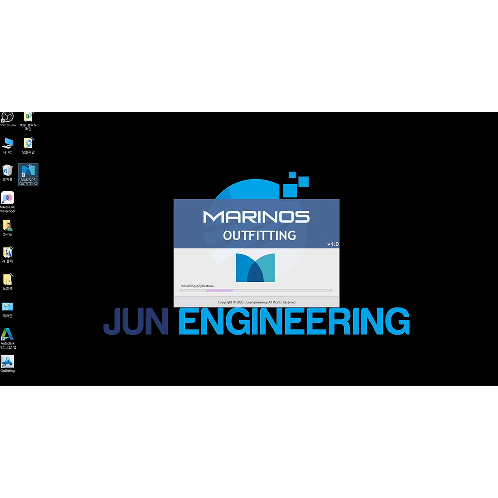498x498 pixels.
Task: Select the folder icon with a person figure
Action: click(x=8, y=228)
